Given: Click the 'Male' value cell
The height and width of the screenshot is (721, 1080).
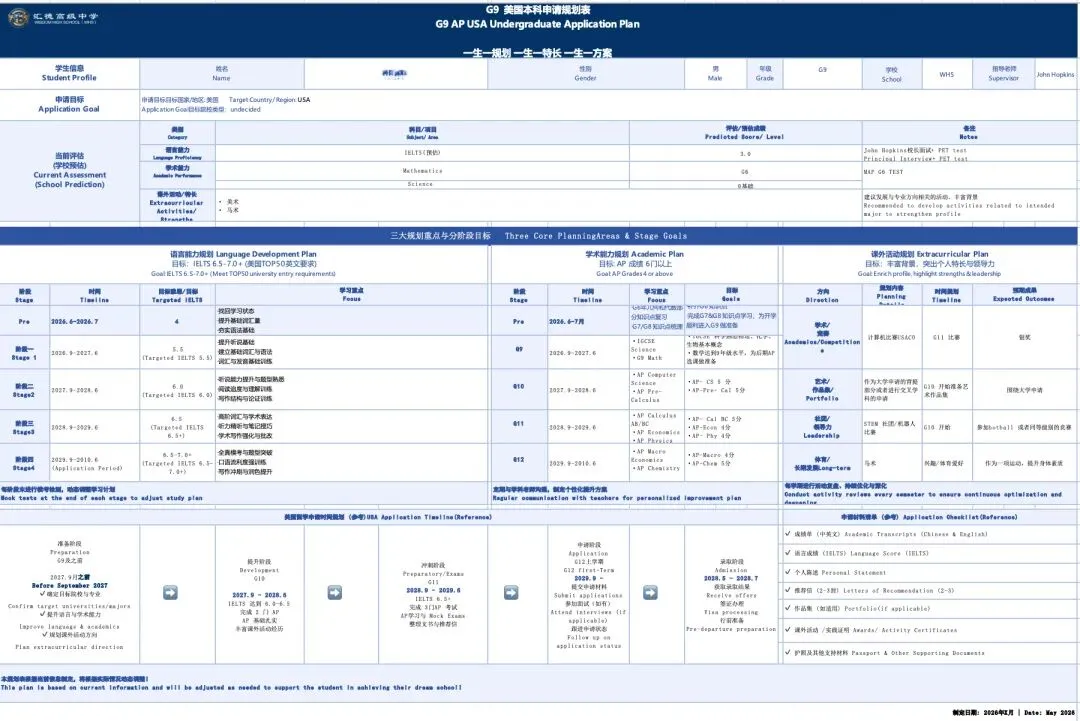Looking at the screenshot, I should (715, 74).
